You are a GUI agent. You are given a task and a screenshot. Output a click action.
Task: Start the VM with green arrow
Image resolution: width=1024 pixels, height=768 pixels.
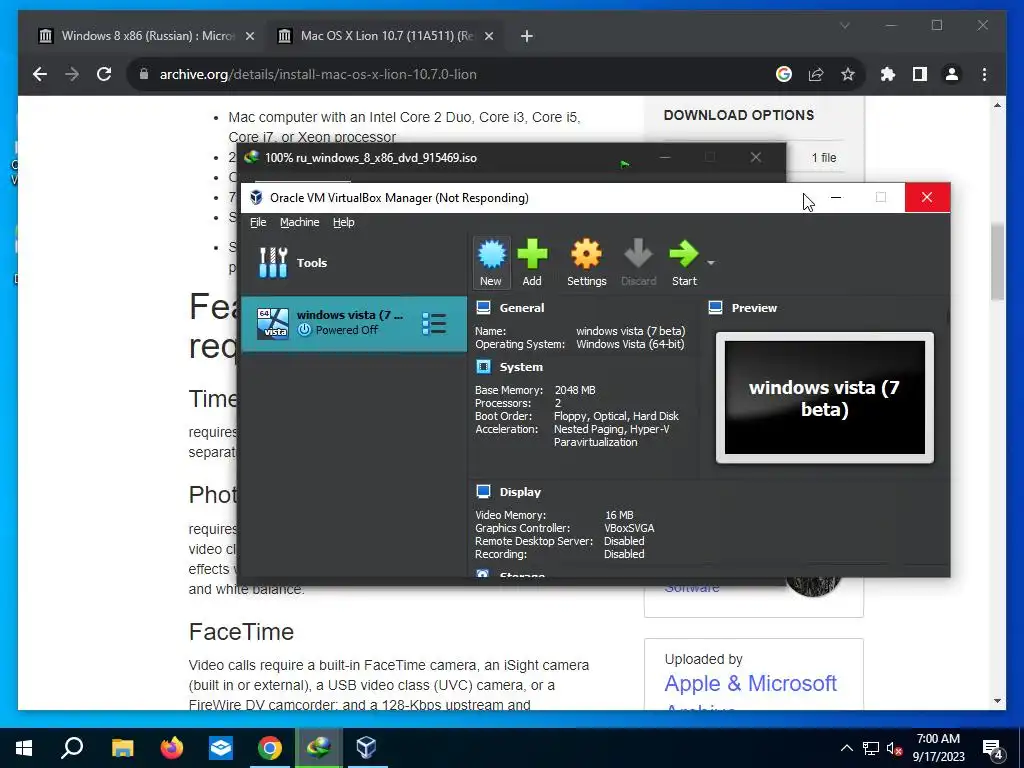684,263
